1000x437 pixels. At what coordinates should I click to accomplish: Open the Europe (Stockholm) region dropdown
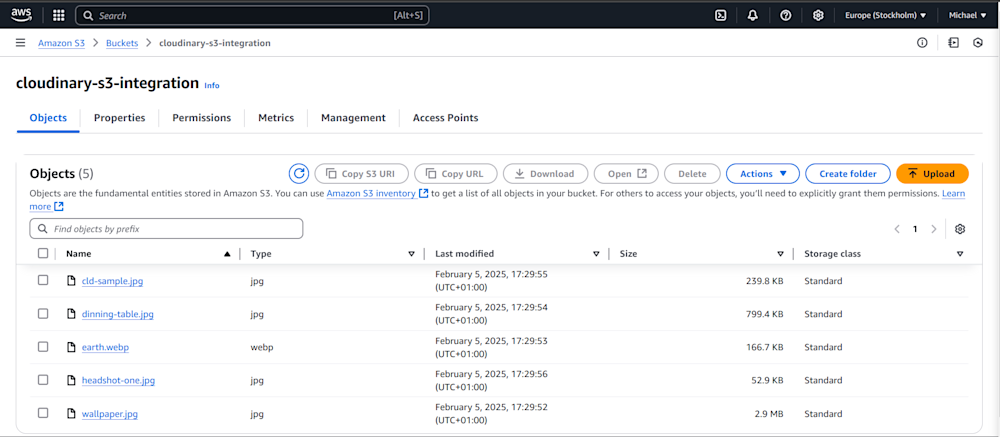(x=885, y=15)
